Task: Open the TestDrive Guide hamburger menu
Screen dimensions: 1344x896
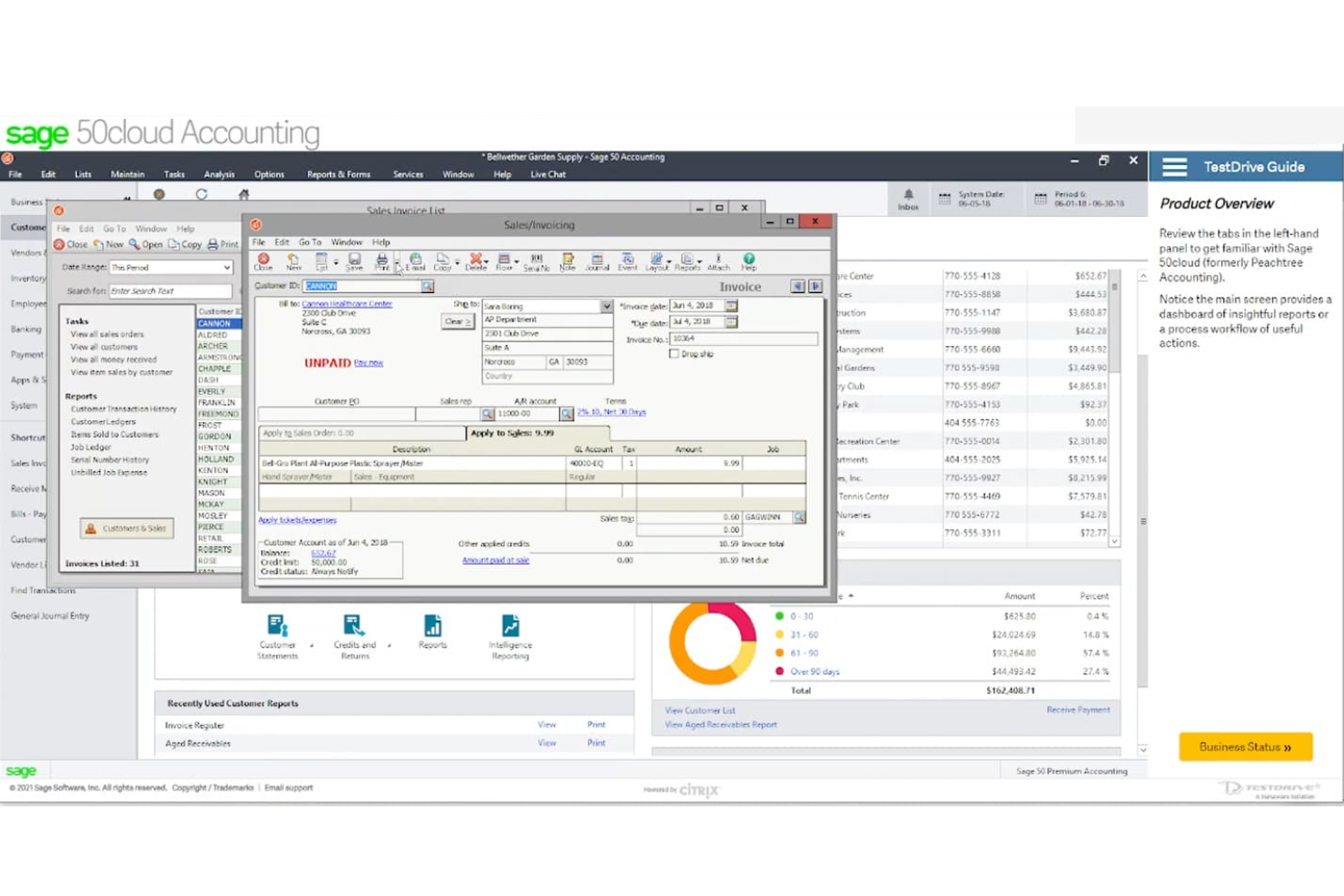Action: [x=1174, y=167]
